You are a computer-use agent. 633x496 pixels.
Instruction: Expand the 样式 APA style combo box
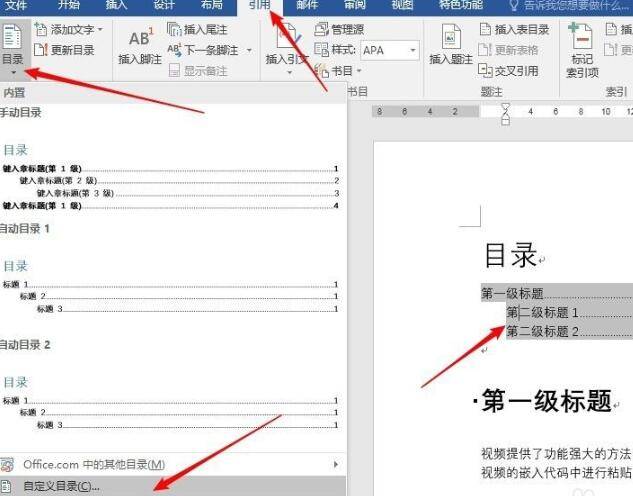tap(413, 50)
